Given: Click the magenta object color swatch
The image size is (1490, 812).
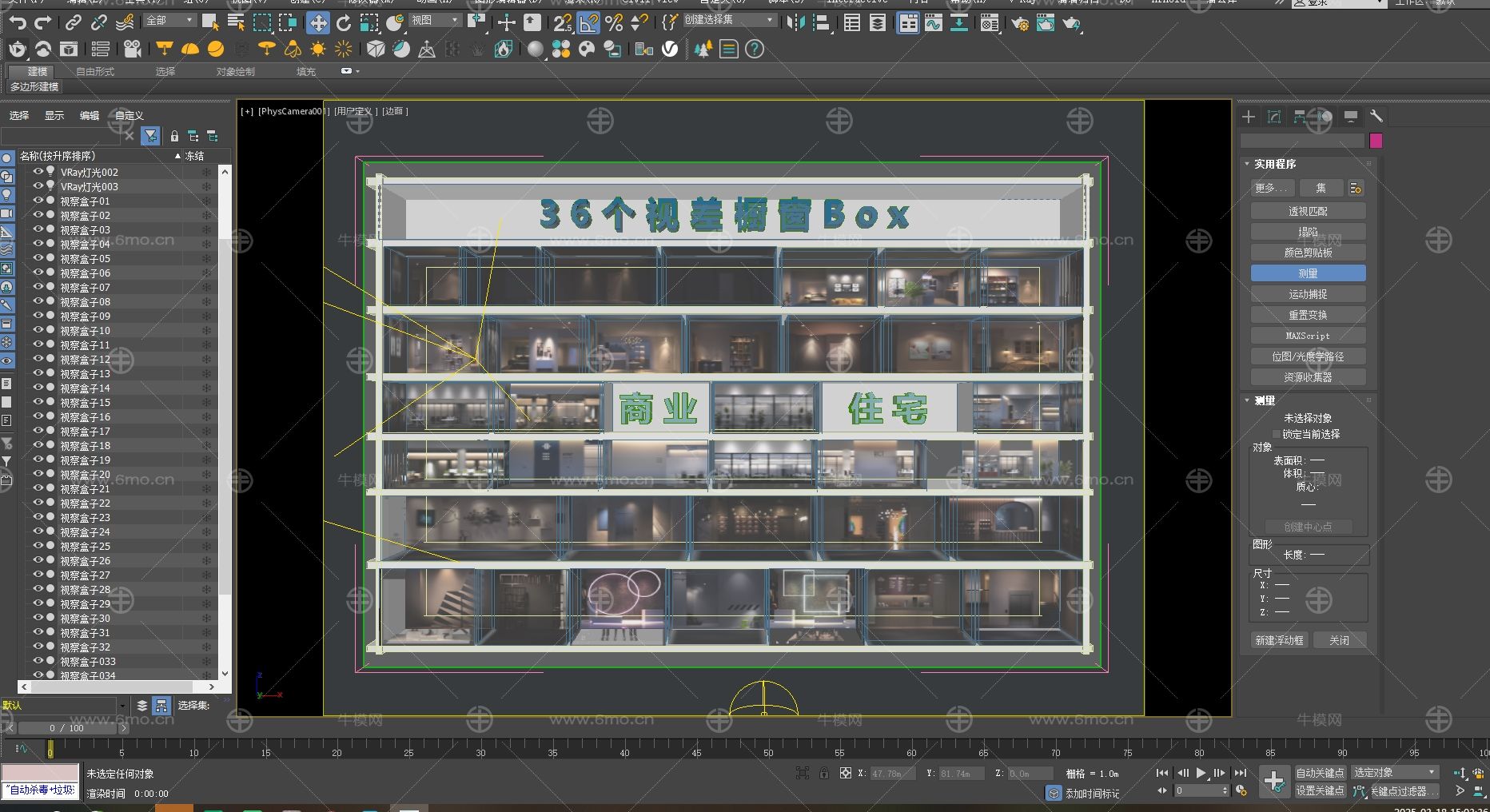Looking at the screenshot, I should [1376, 141].
